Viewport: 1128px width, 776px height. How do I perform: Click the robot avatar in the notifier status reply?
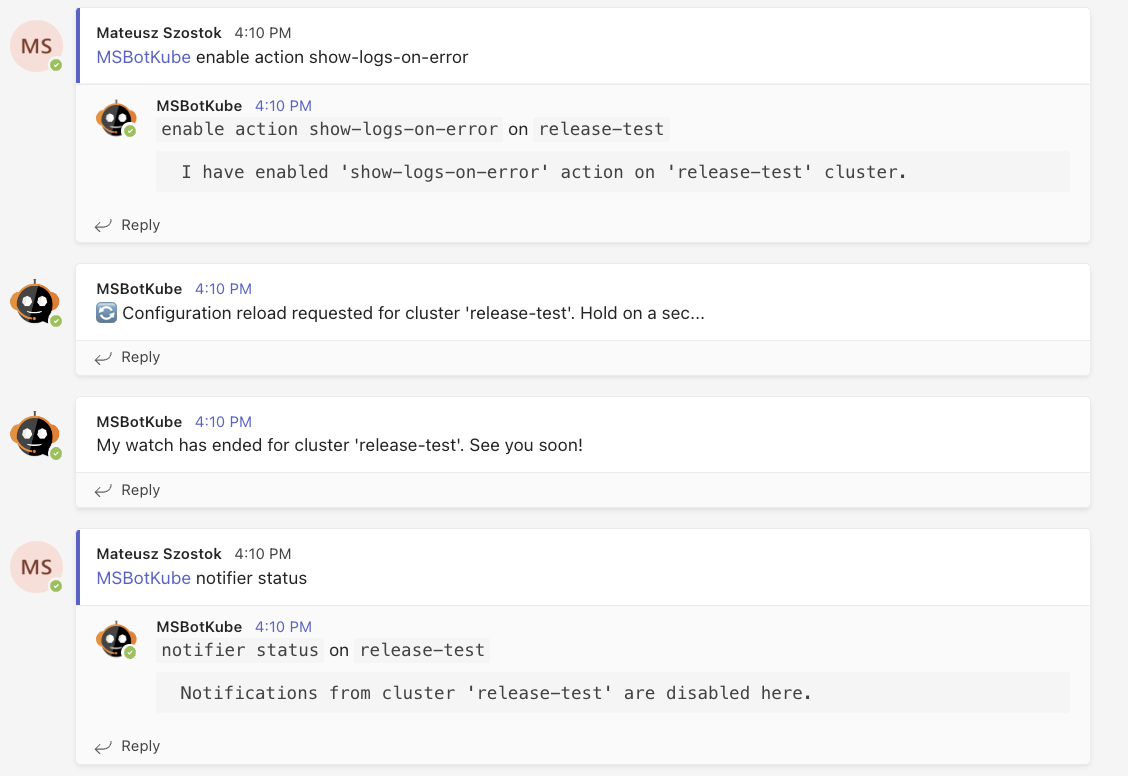117,639
